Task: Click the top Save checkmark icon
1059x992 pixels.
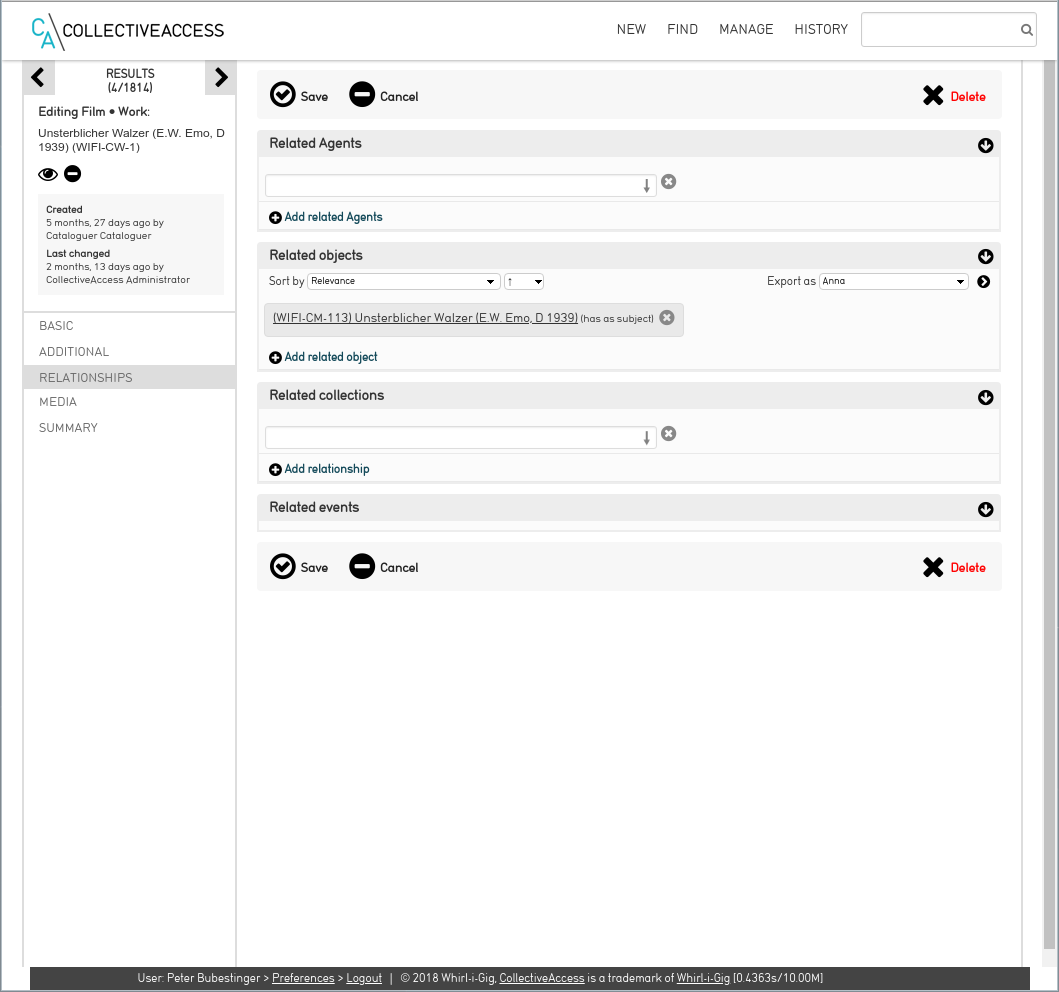Action: point(283,95)
